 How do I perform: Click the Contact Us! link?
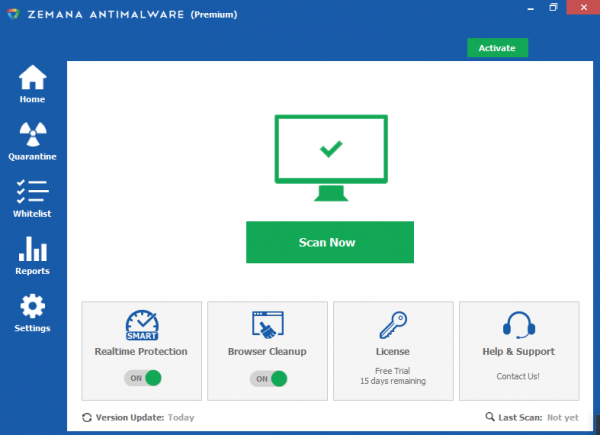[518, 376]
